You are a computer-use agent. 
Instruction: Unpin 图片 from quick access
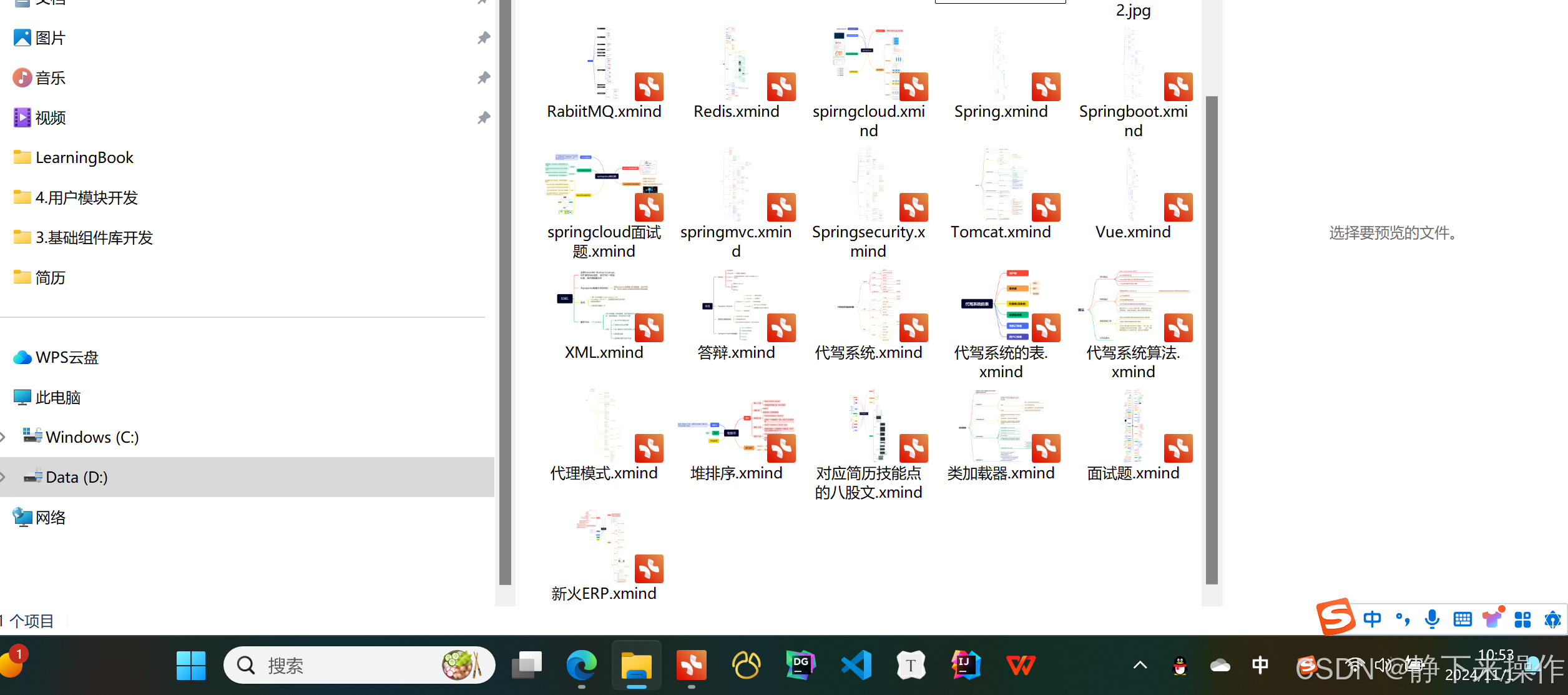click(x=484, y=38)
